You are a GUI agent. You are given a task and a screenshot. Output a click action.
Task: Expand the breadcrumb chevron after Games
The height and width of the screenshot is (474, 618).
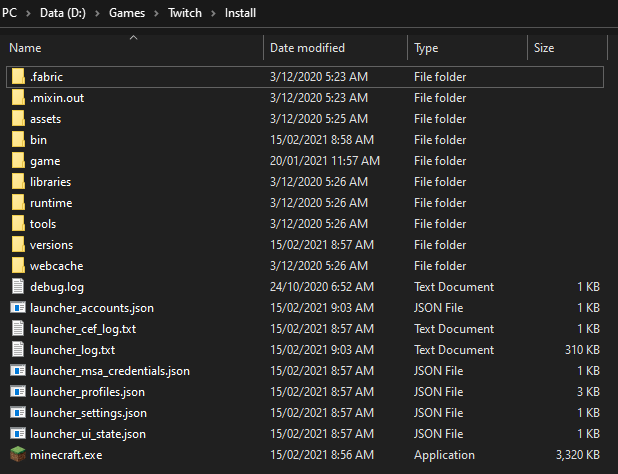click(156, 14)
